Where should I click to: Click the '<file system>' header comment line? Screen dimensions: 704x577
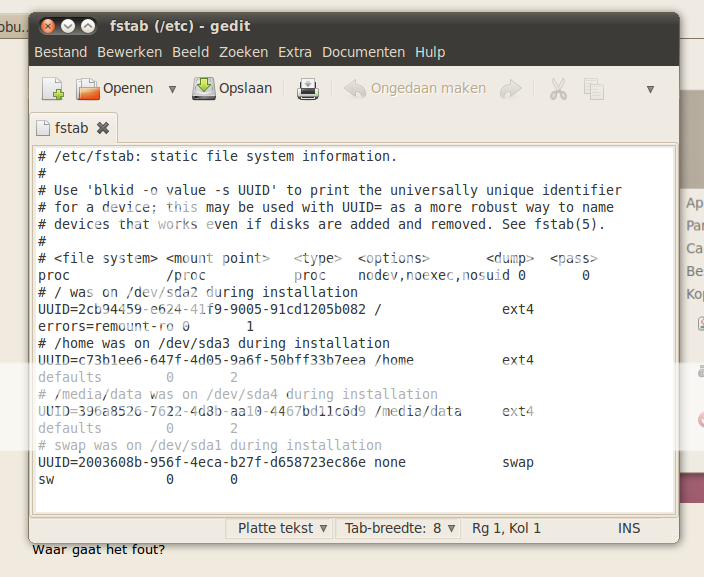click(318, 258)
